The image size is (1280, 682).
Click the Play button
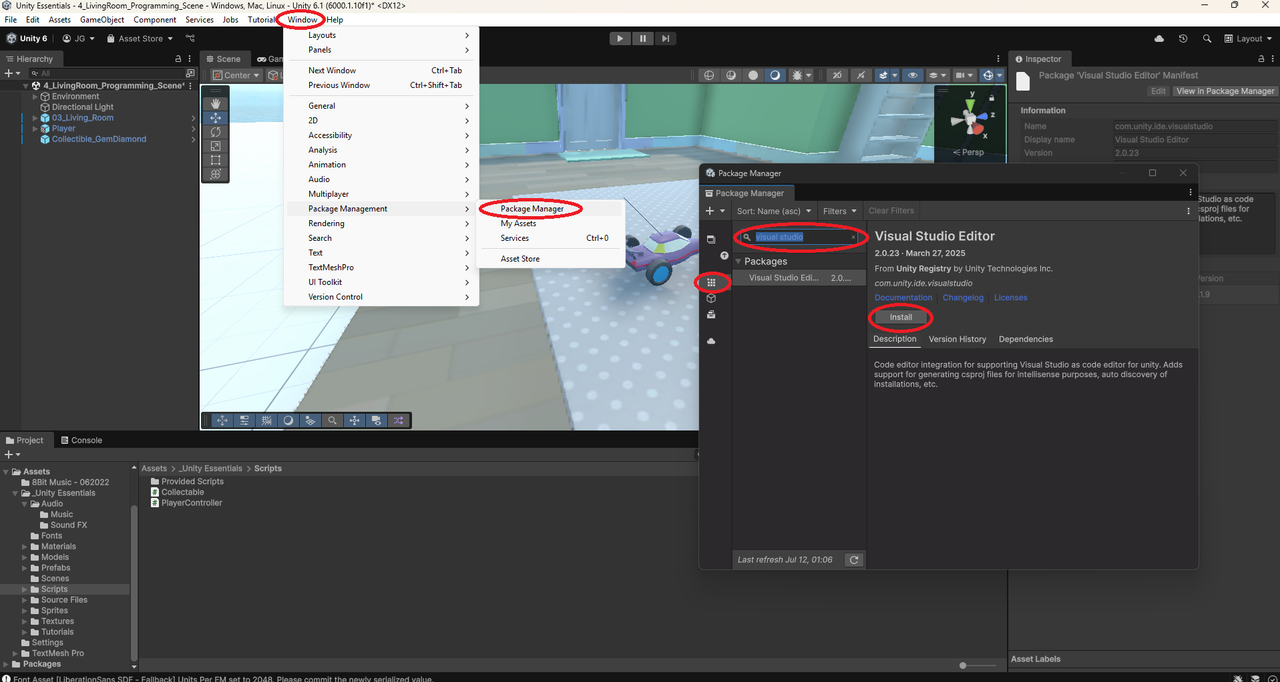(x=620, y=38)
